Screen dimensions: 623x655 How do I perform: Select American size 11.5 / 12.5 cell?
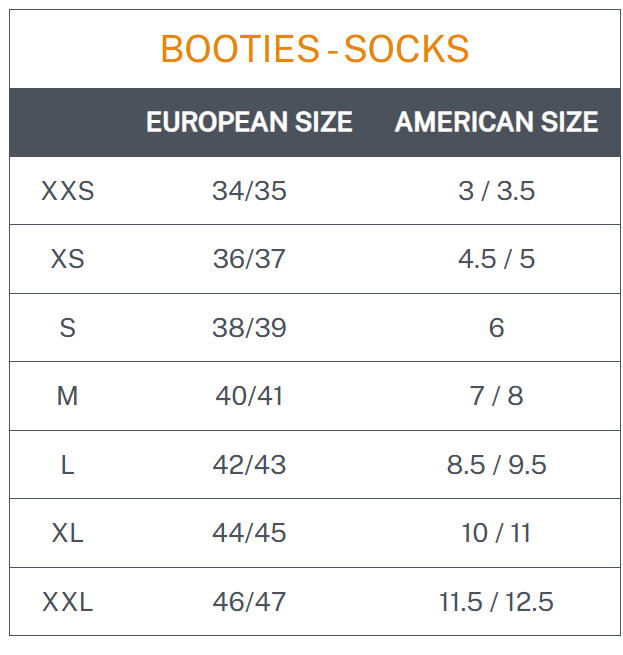click(x=496, y=602)
